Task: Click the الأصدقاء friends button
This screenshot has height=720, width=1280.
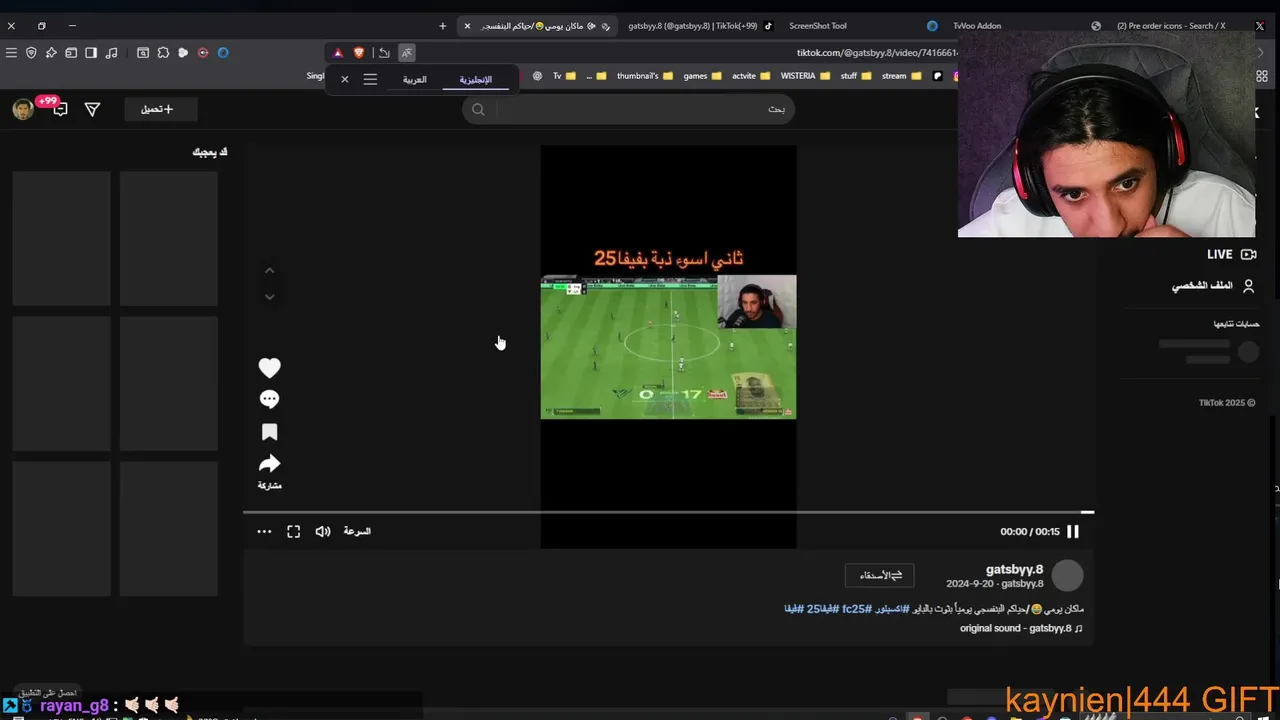Action: pos(880,575)
